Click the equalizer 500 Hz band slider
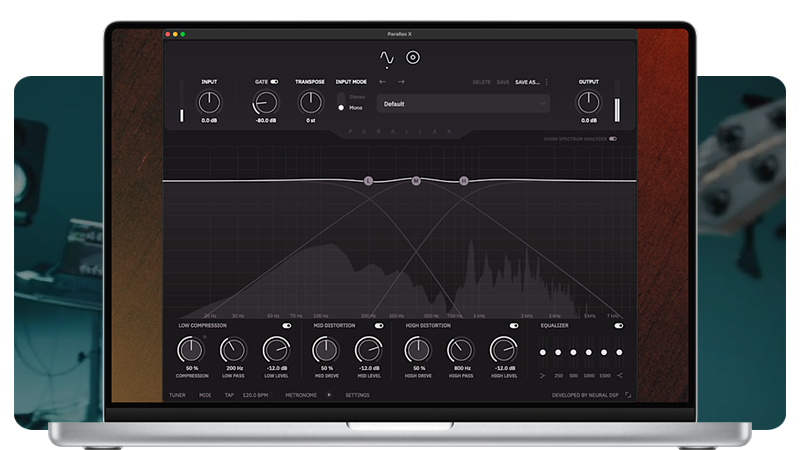Viewport: 800px width, 450px height. (573, 352)
